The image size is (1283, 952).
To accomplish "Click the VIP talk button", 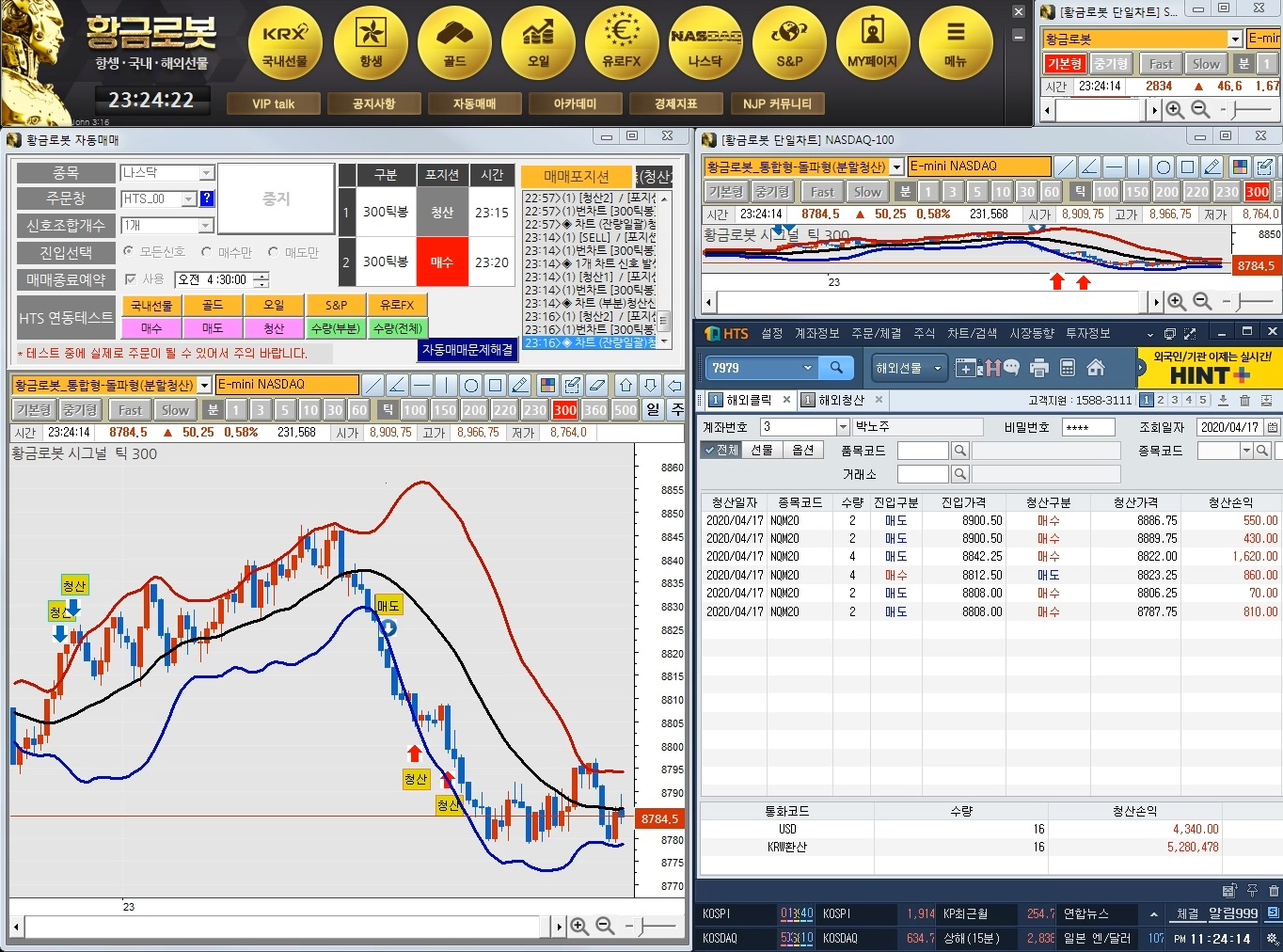I will (273, 103).
